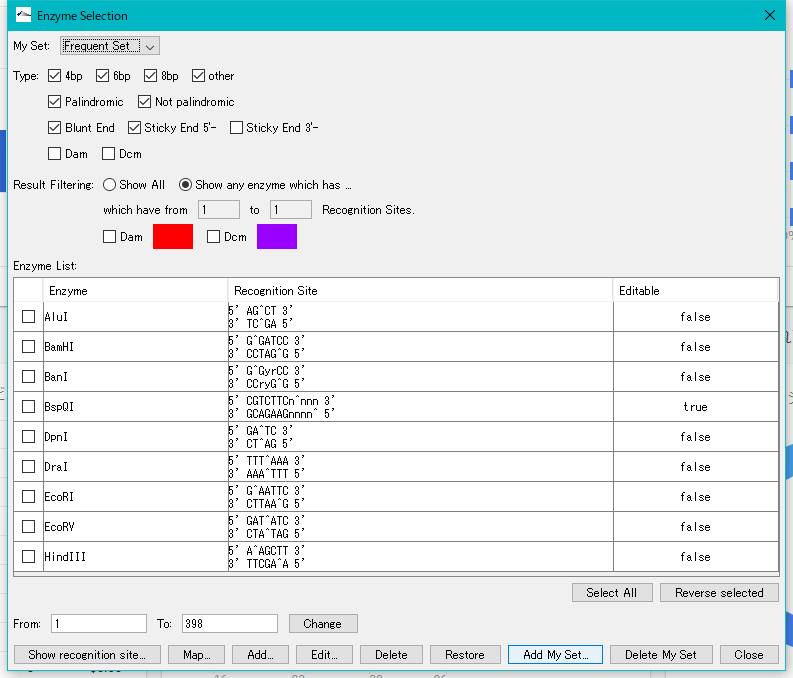Select the EcoRI enzyme name cell
Viewport: 793px width, 678px height.
point(136,496)
